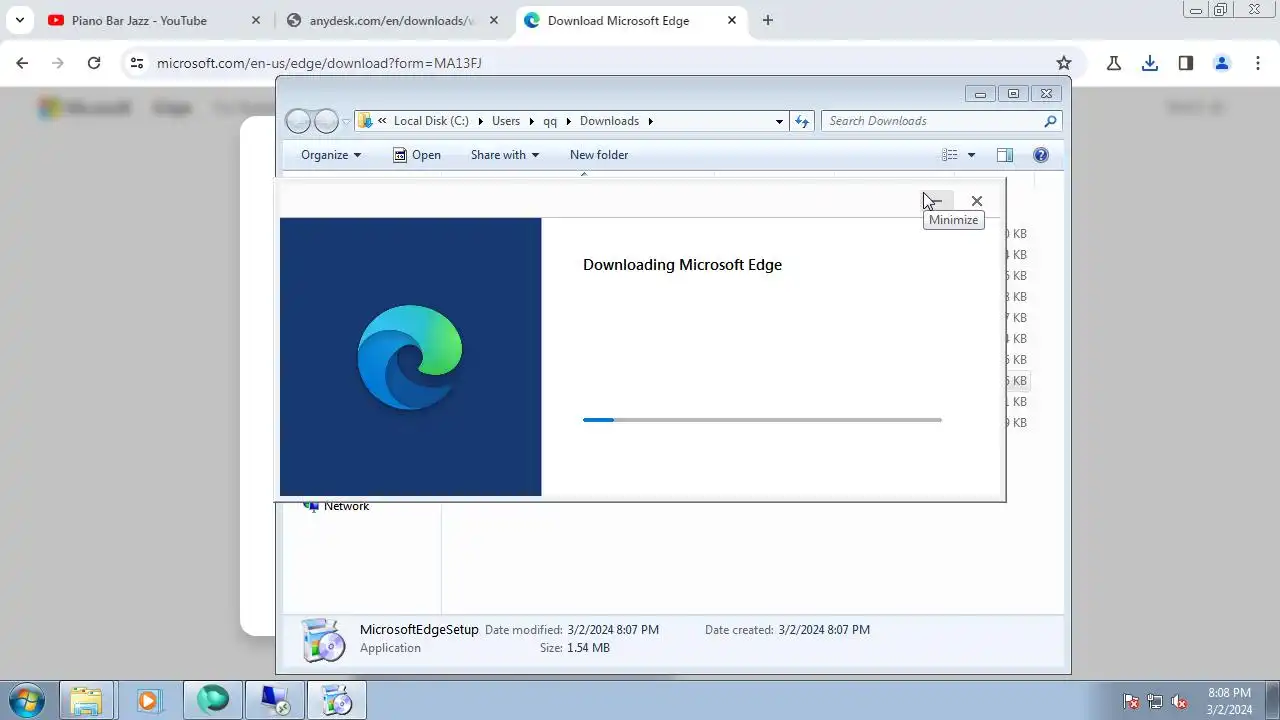1280x720 pixels.
Task: Click the search magnifier in Explorer
Action: coord(1050,121)
